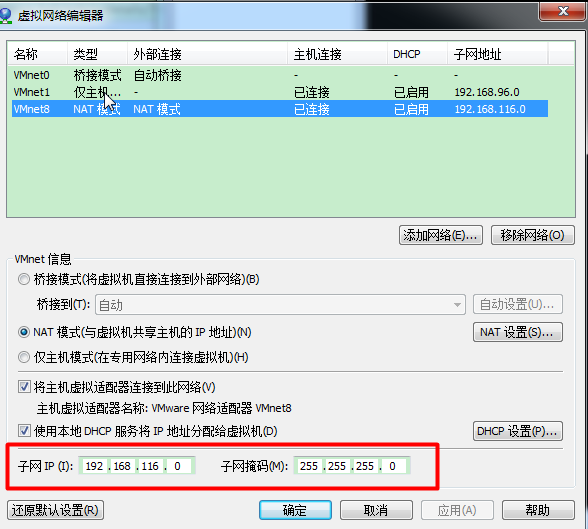Open DHCP 设置(P)... dialog

coord(518,431)
